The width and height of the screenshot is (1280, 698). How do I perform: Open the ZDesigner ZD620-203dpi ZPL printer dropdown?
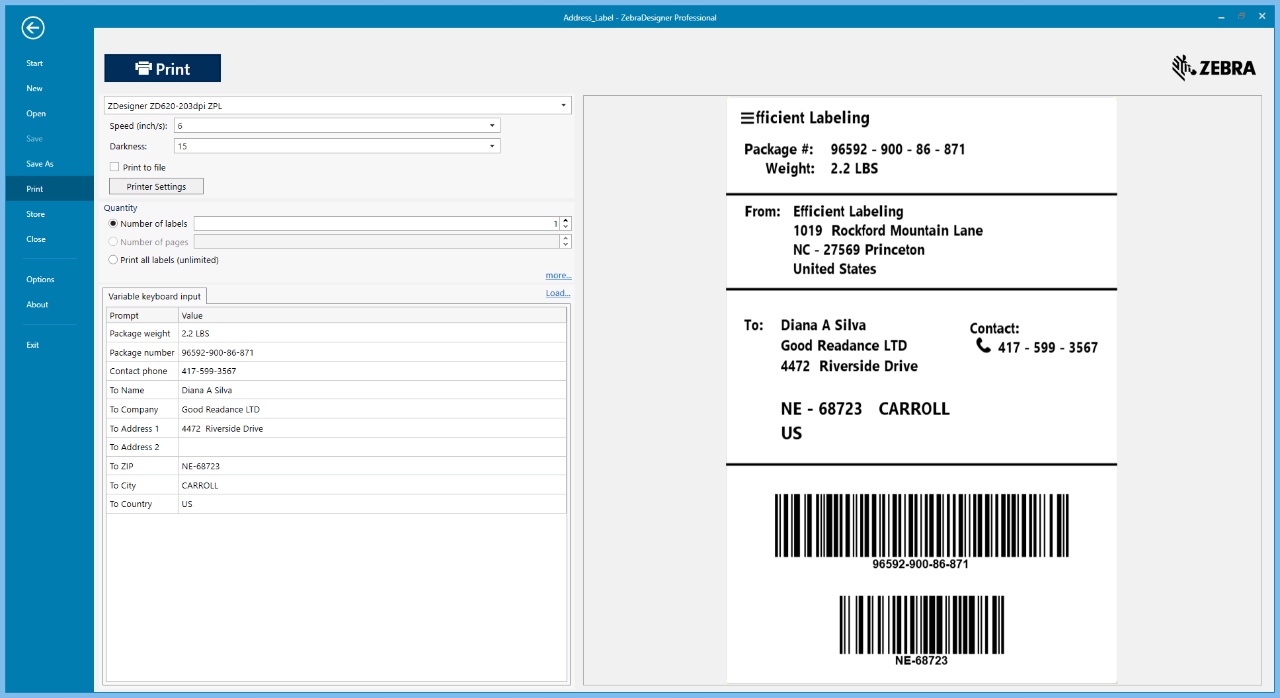pos(563,105)
